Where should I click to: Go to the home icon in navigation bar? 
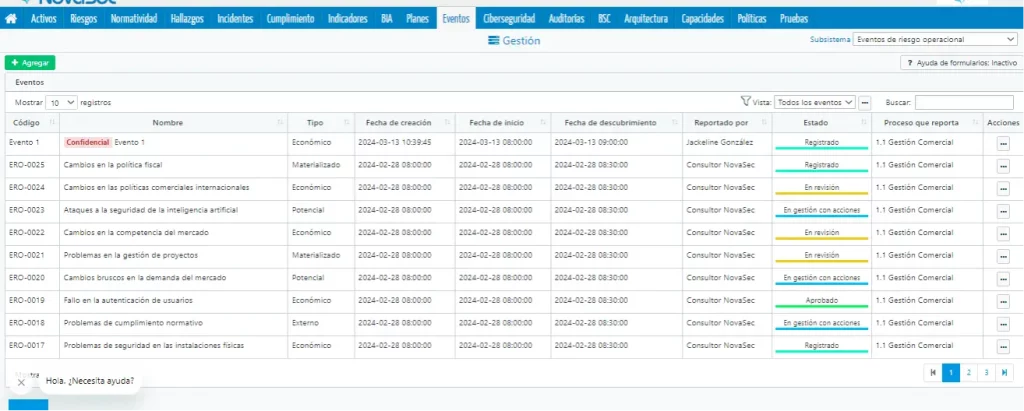[x=10, y=19]
